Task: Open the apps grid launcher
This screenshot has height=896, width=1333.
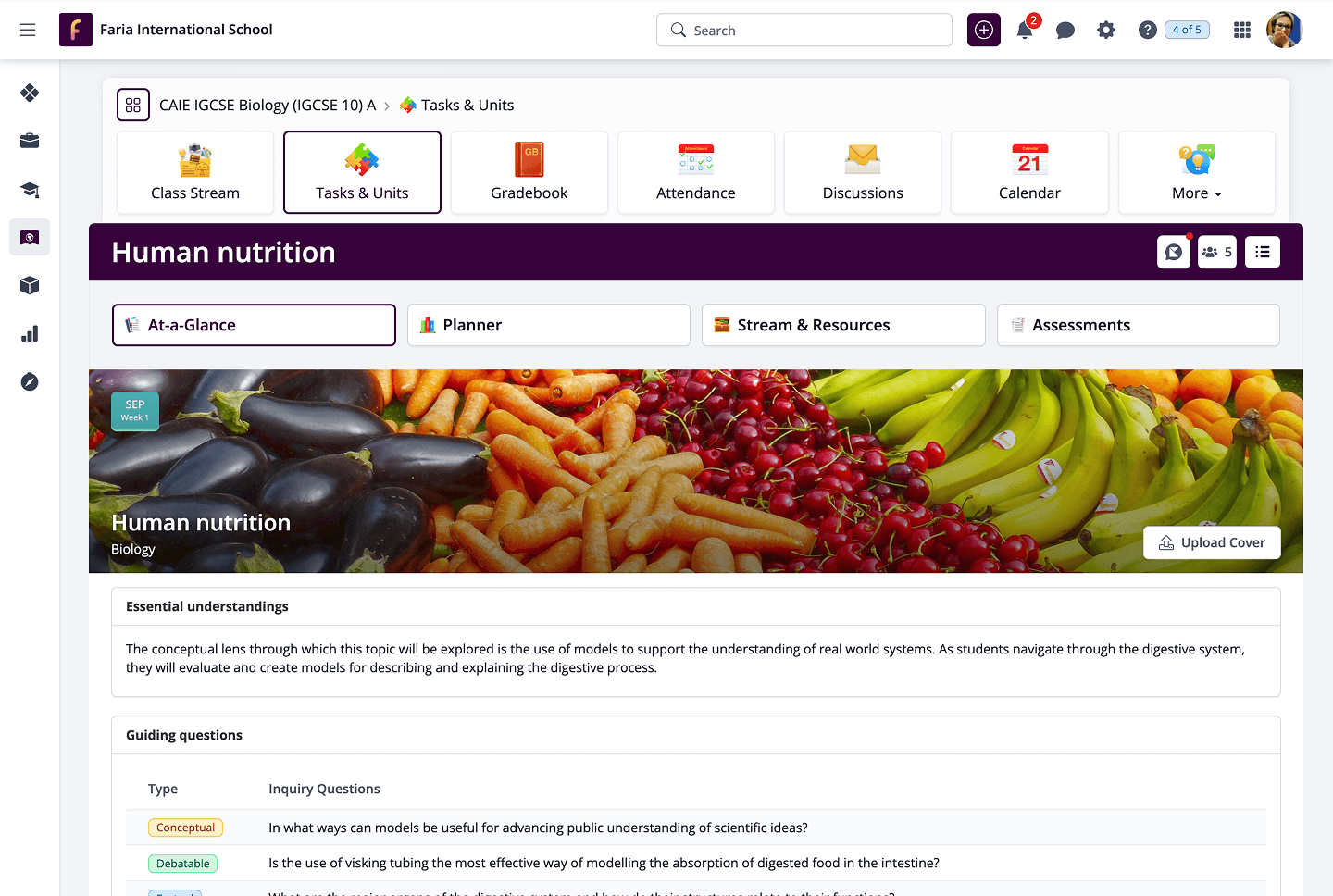Action: tap(1242, 31)
